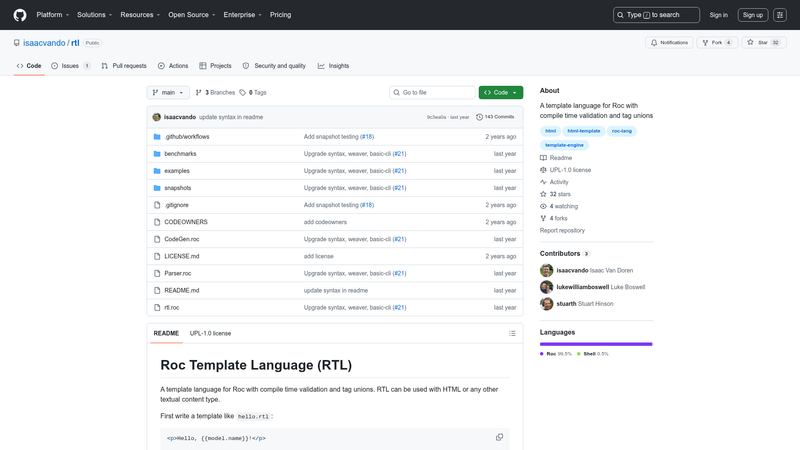
Task: Click the forks icon in About sidebar
Action: [543, 218]
